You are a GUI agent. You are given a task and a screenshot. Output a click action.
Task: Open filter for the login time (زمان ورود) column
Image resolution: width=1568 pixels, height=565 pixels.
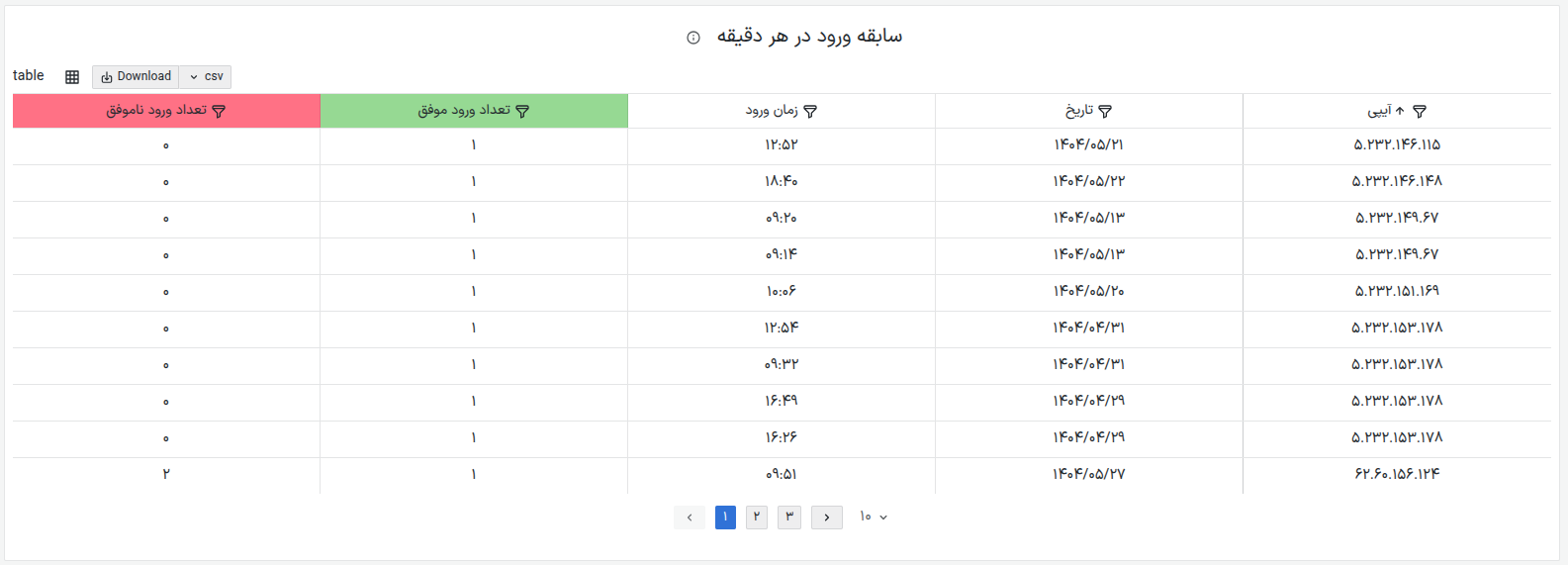[x=810, y=112]
